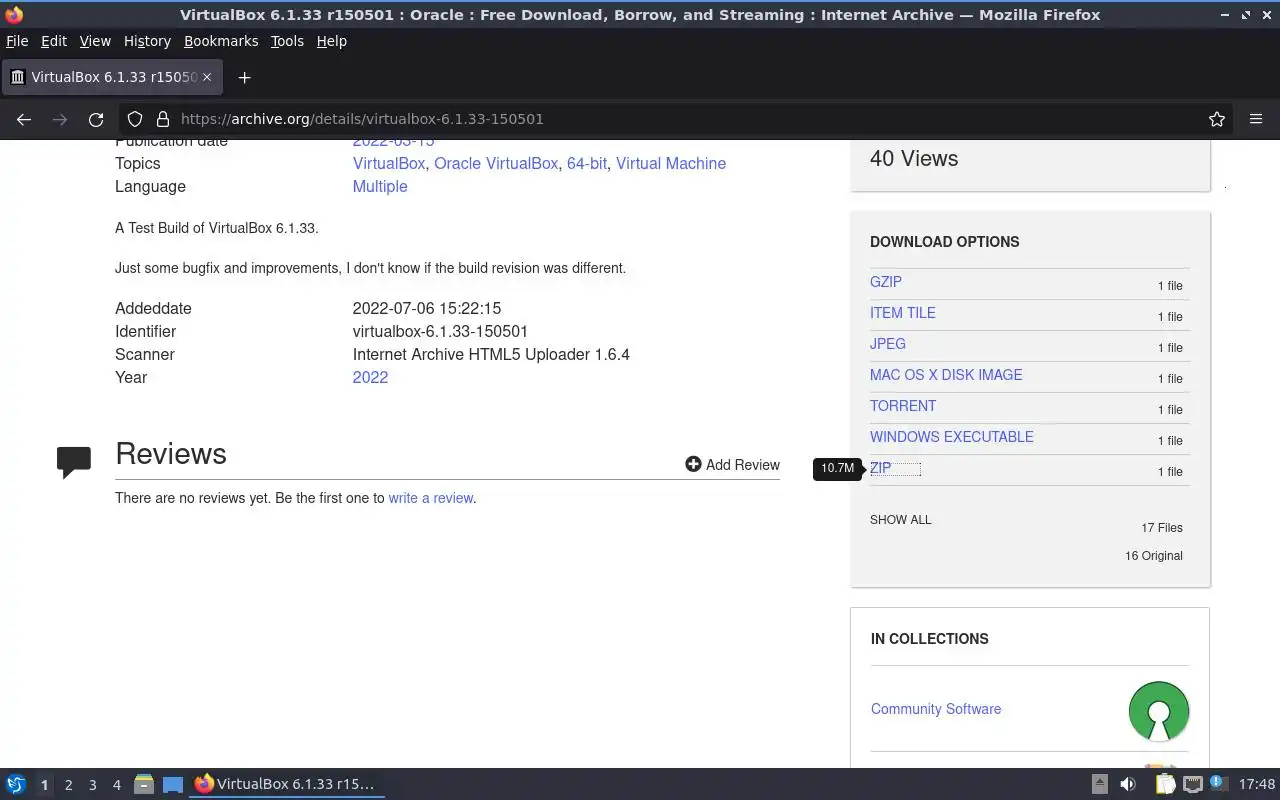This screenshot has height=800, width=1280.
Task: Open the Edit menu
Action: [x=54, y=41]
